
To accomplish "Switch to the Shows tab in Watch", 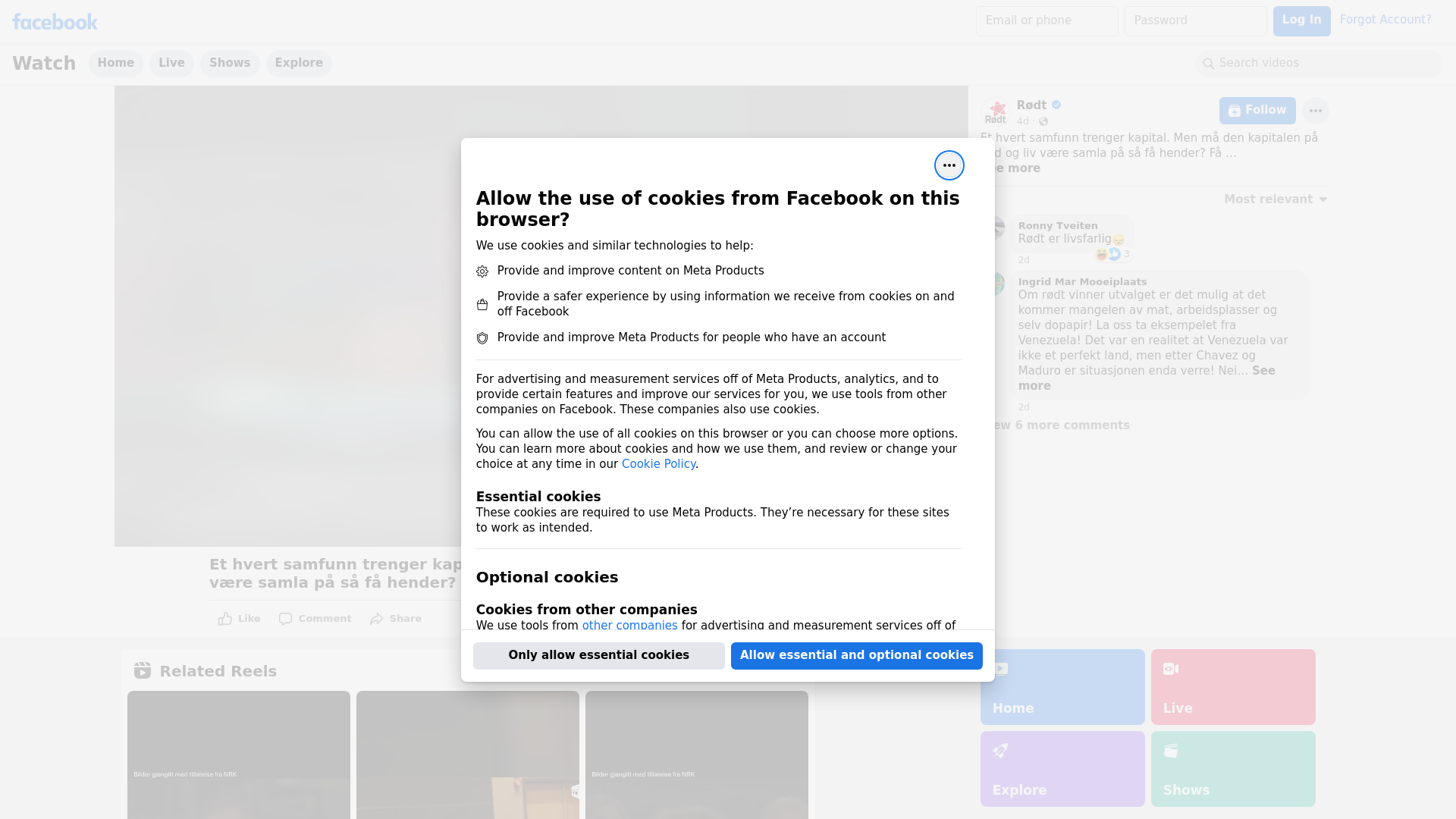I will click(x=230, y=63).
